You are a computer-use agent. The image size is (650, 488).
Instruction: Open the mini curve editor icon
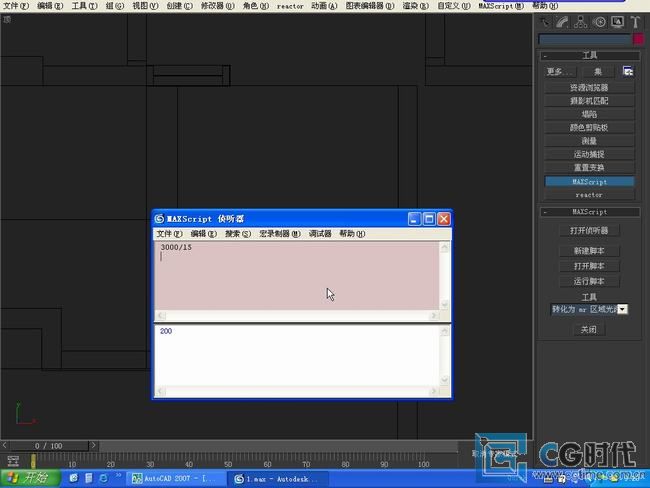click(x=13, y=461)
